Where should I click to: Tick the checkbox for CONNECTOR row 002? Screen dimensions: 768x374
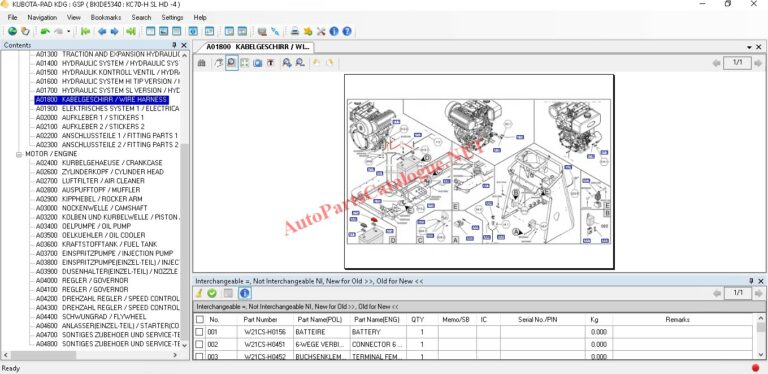pyautogui.click(x=199, y=345)
